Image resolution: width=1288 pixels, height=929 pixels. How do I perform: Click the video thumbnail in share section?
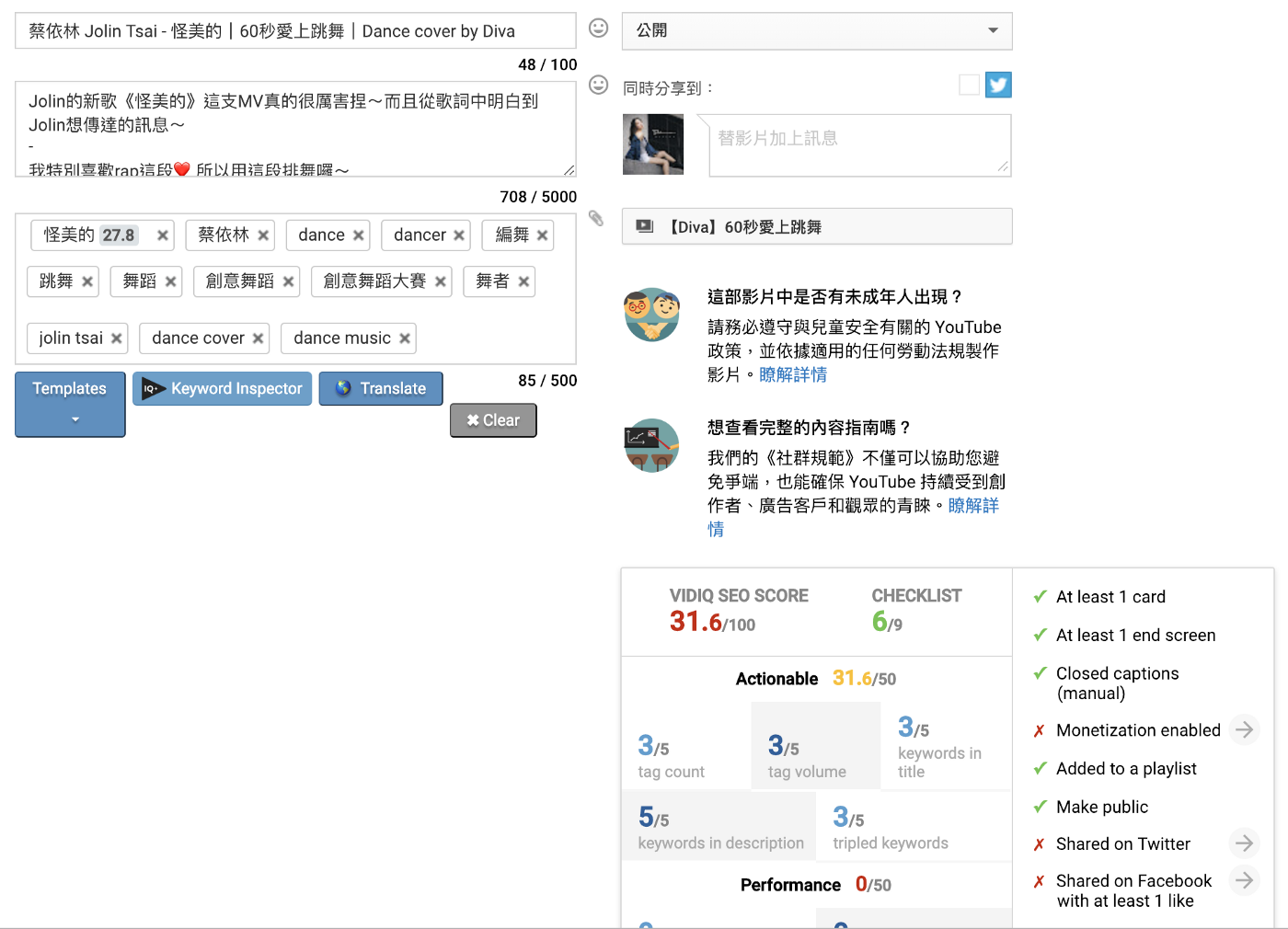click(x=653, y=144)
